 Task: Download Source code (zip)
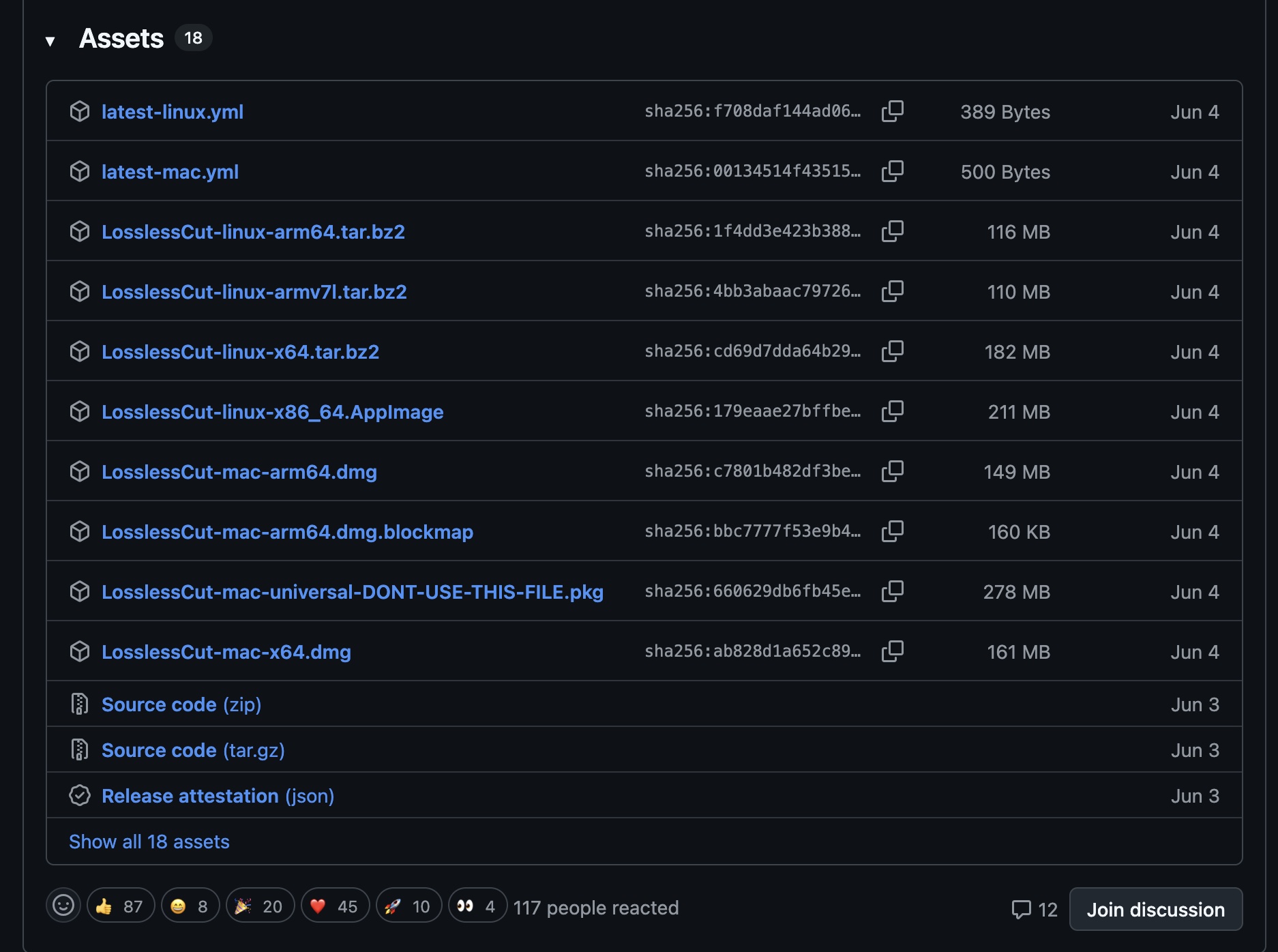(181, 704)
